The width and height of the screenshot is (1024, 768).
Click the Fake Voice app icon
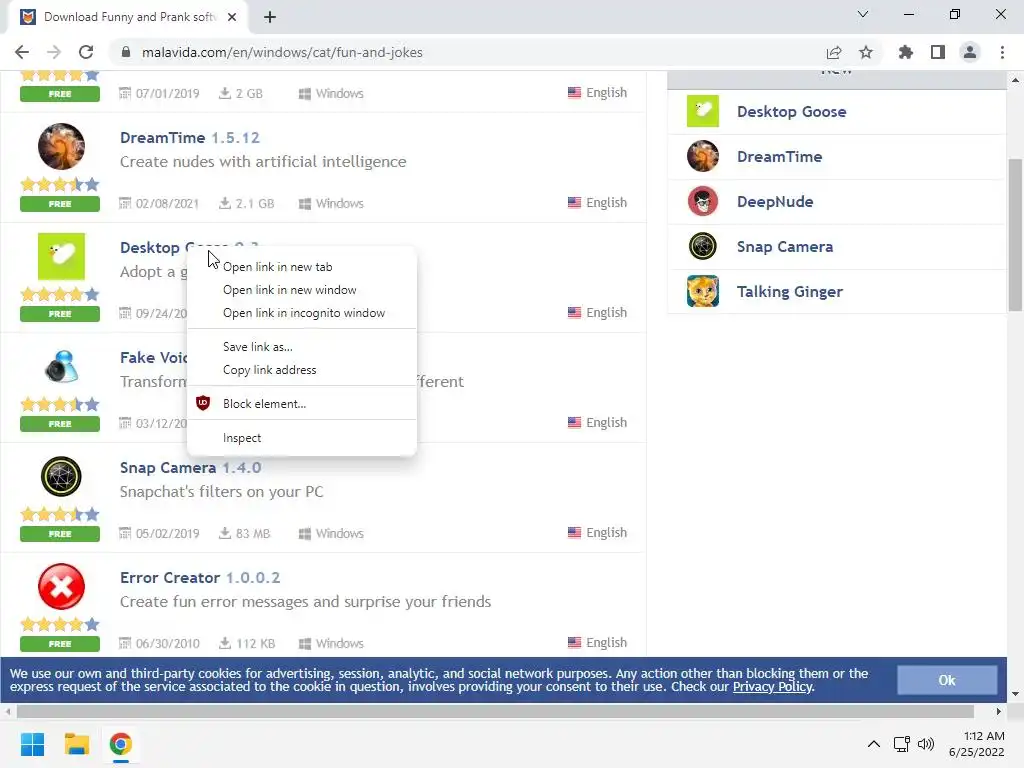[61, 366]
